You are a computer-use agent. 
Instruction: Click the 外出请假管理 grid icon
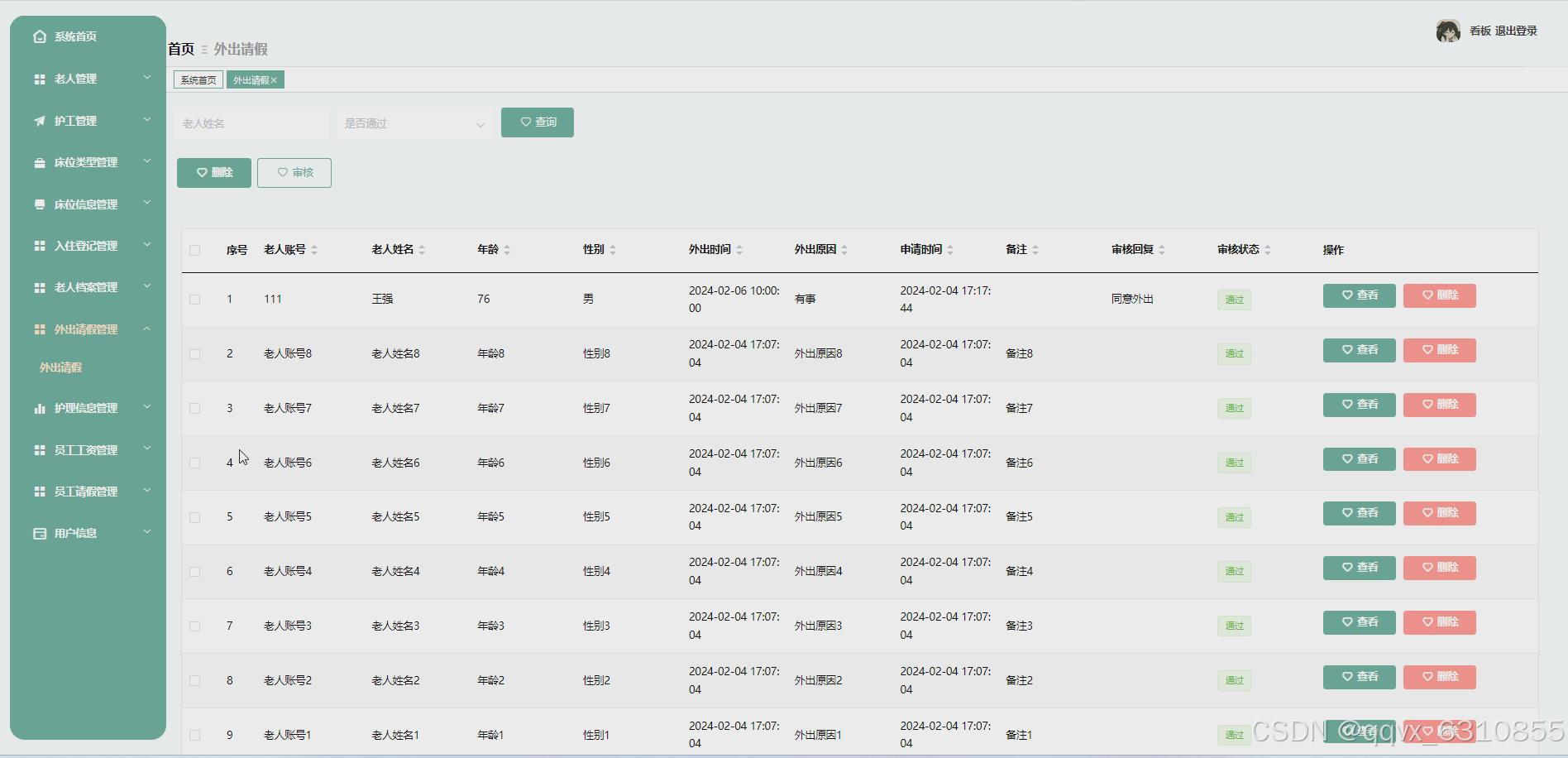40,329
